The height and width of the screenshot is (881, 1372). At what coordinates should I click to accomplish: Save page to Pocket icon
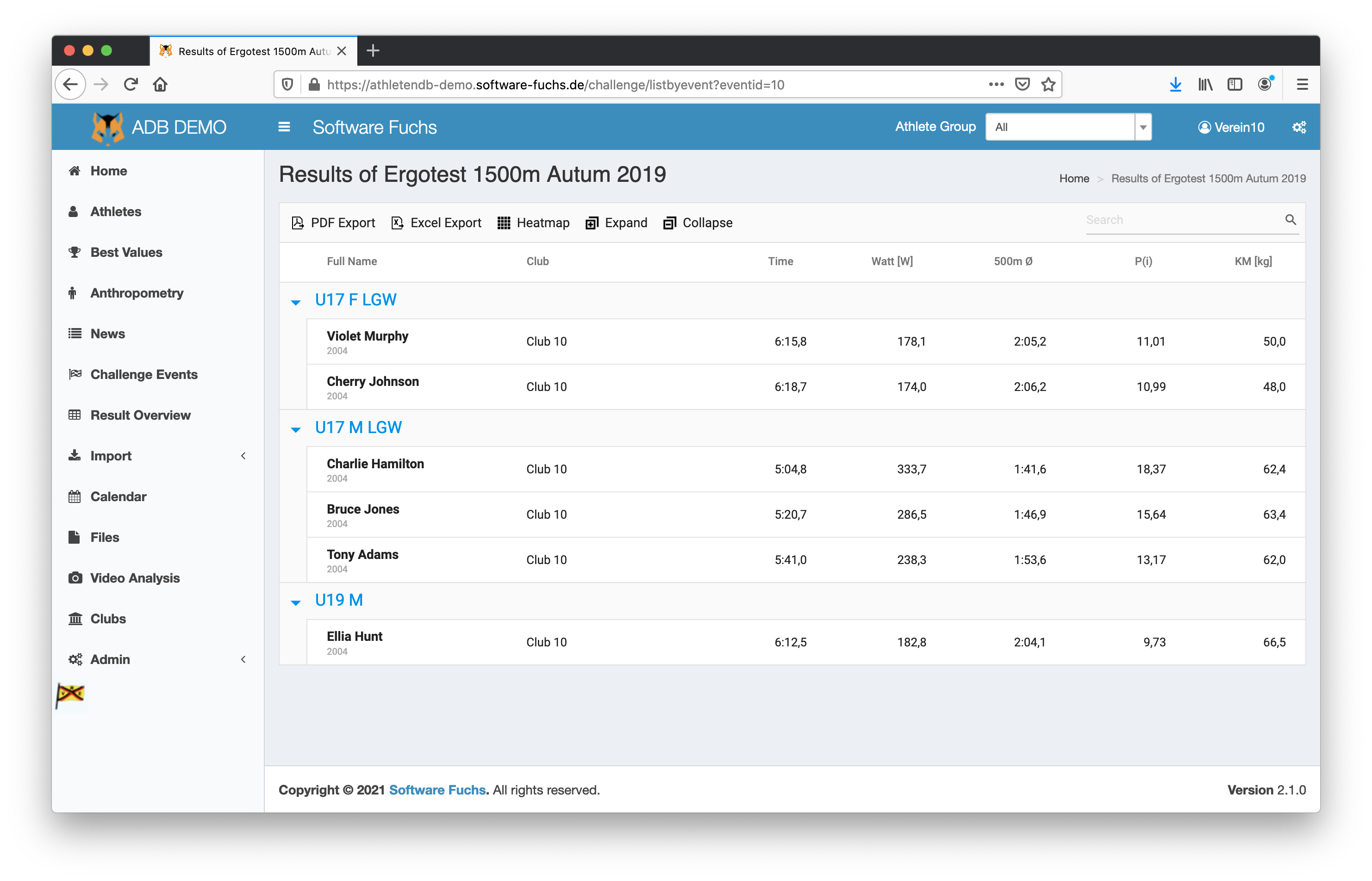pyautogui.click(x=1022, y=85)
